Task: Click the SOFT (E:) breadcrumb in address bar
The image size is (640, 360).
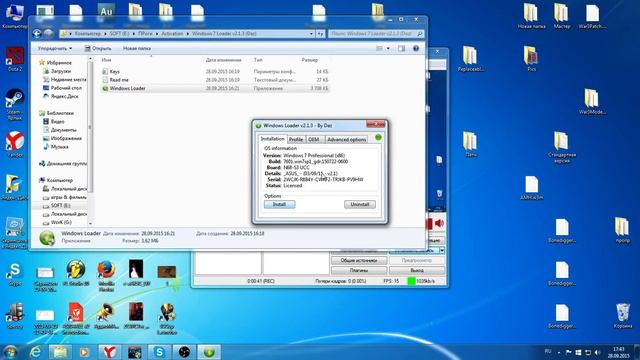Action: (118, 33)
